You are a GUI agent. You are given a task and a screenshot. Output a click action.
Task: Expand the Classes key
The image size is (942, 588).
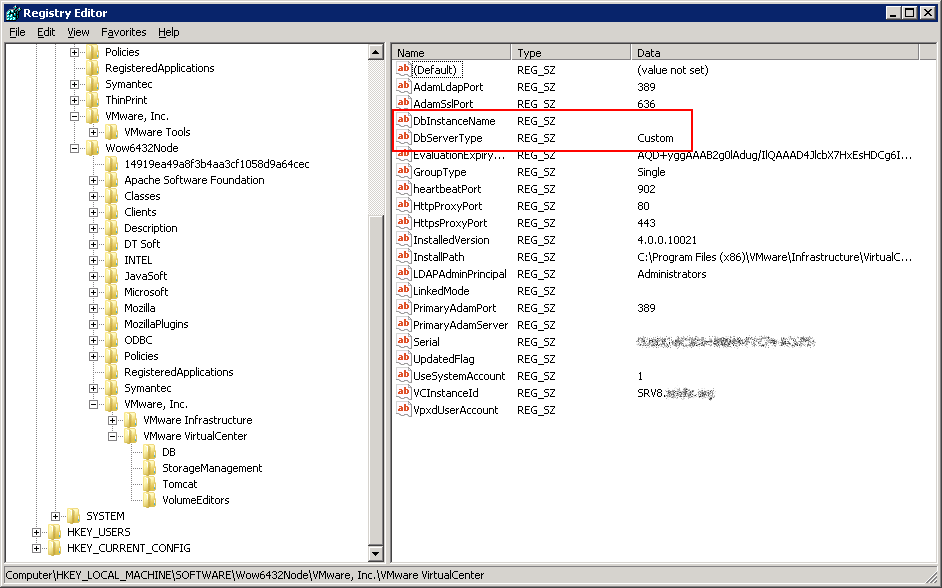pyautogui.click(x=93, y=196)
